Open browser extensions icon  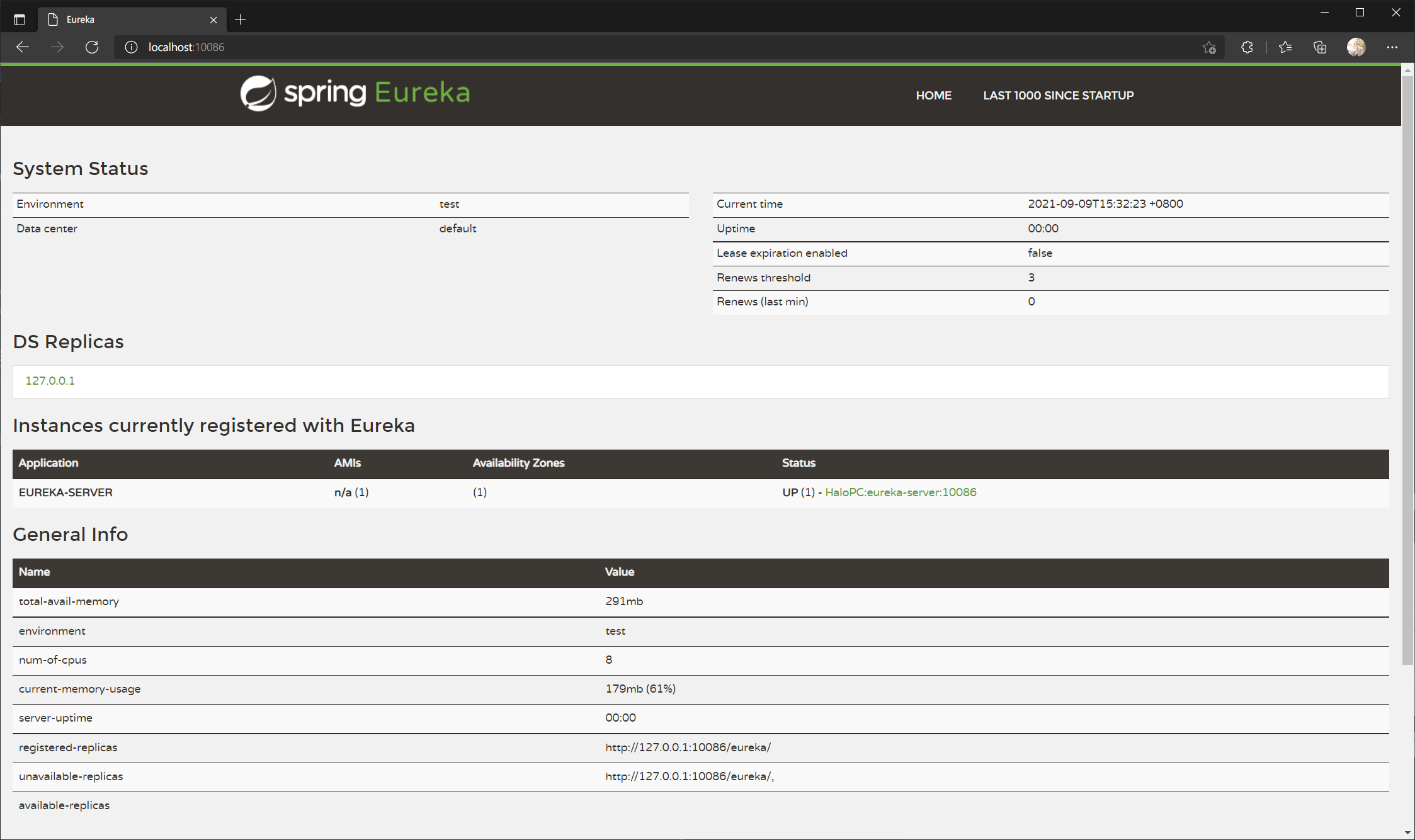[1247, 47]
